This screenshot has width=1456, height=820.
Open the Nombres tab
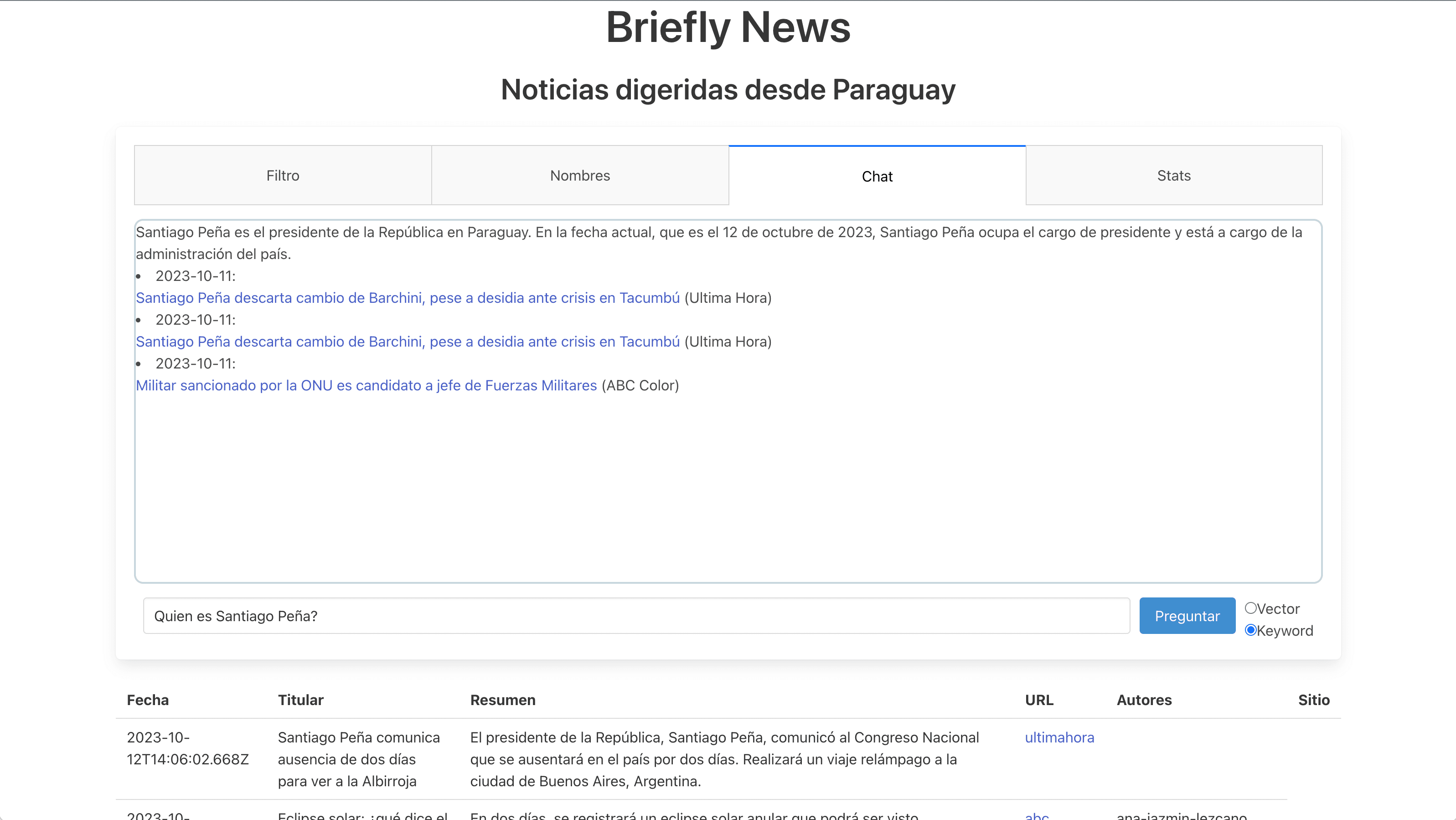580,175
